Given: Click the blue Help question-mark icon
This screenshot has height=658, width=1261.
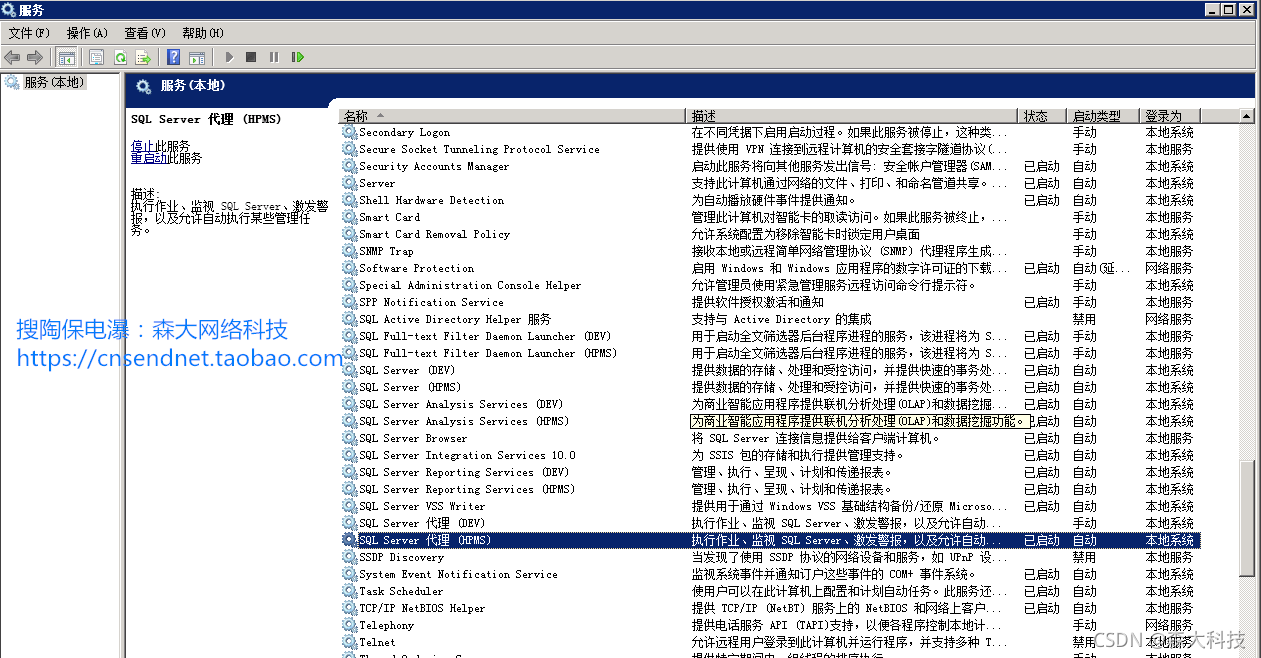Looking at the screenshot, I should [174, 58].
